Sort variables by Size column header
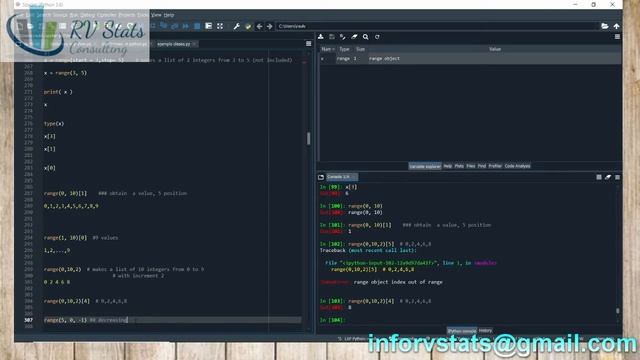This screenshot has height=360, width=640. 360,49
